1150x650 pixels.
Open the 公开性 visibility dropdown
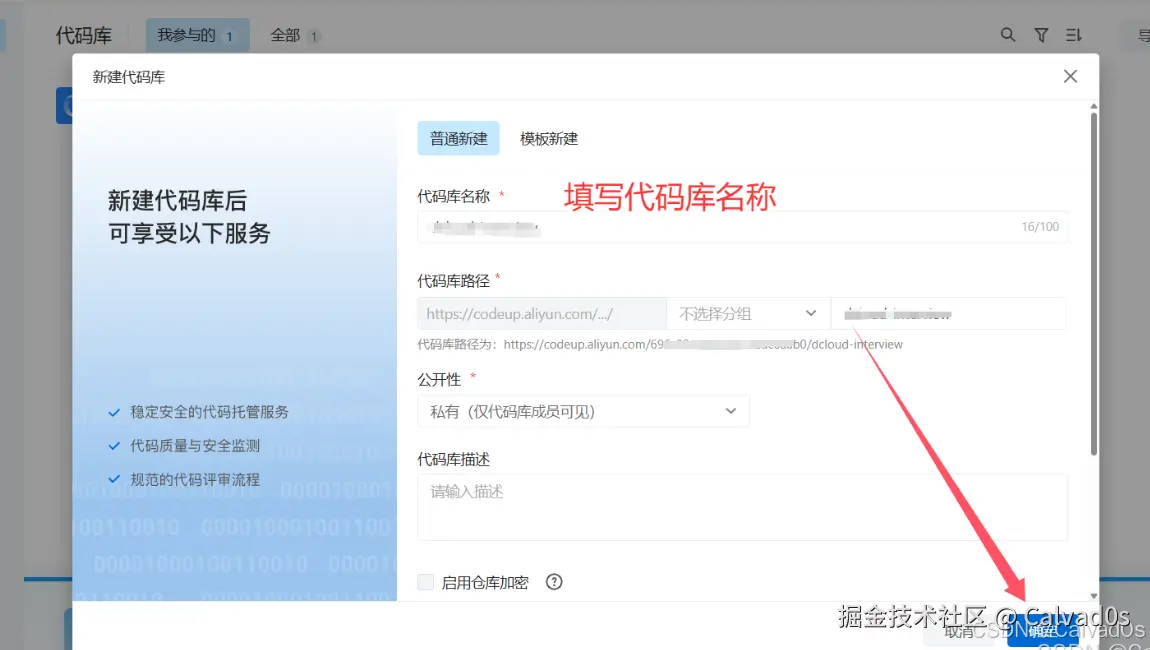point(583,412)
